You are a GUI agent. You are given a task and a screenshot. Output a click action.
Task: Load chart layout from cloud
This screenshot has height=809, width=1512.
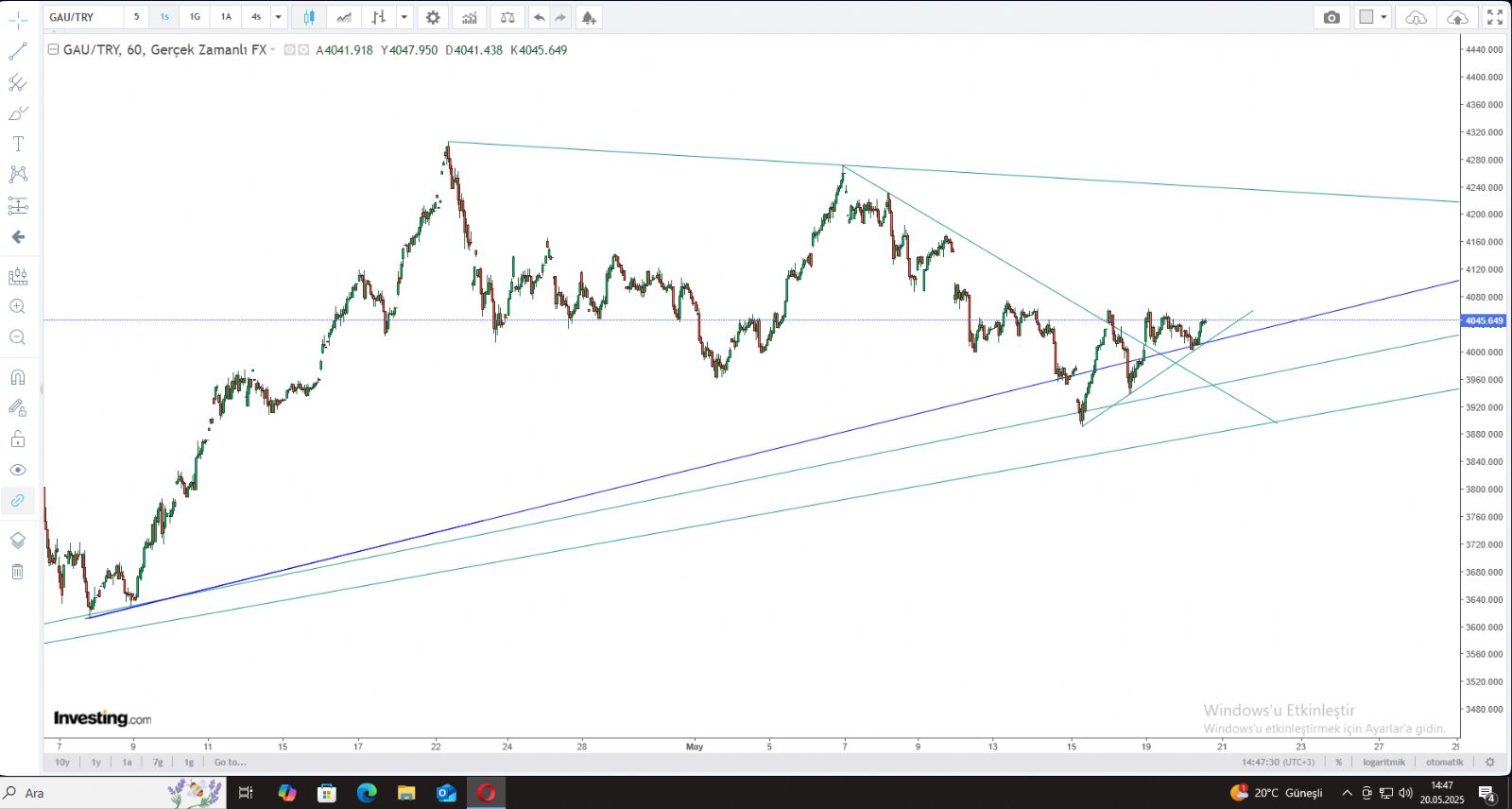tap(1416, 17)
